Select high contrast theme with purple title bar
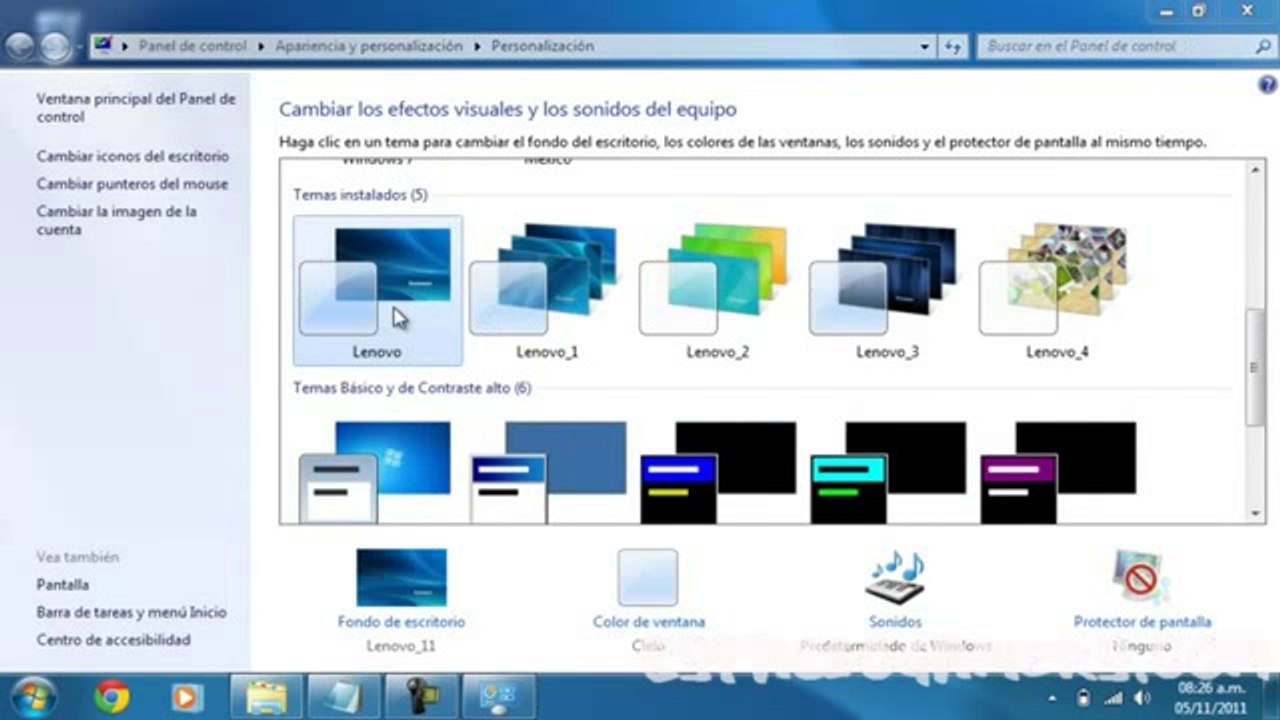Viewport: 1280px width, 720px height. click(1057, 470)
